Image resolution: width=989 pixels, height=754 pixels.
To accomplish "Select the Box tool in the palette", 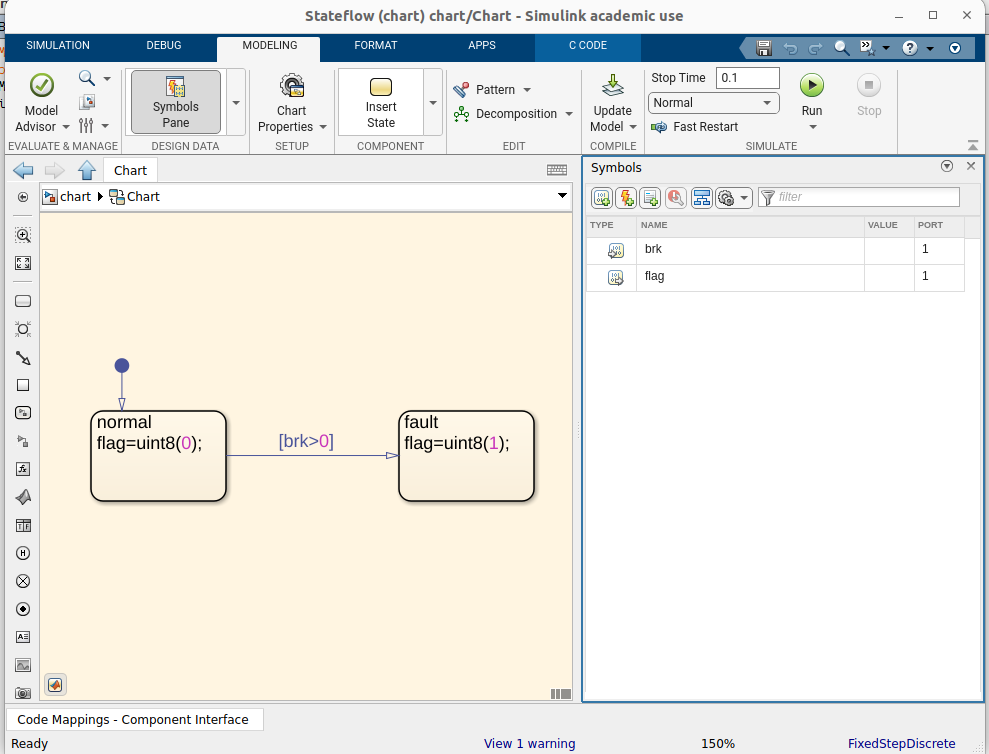I will click(23, 385).
